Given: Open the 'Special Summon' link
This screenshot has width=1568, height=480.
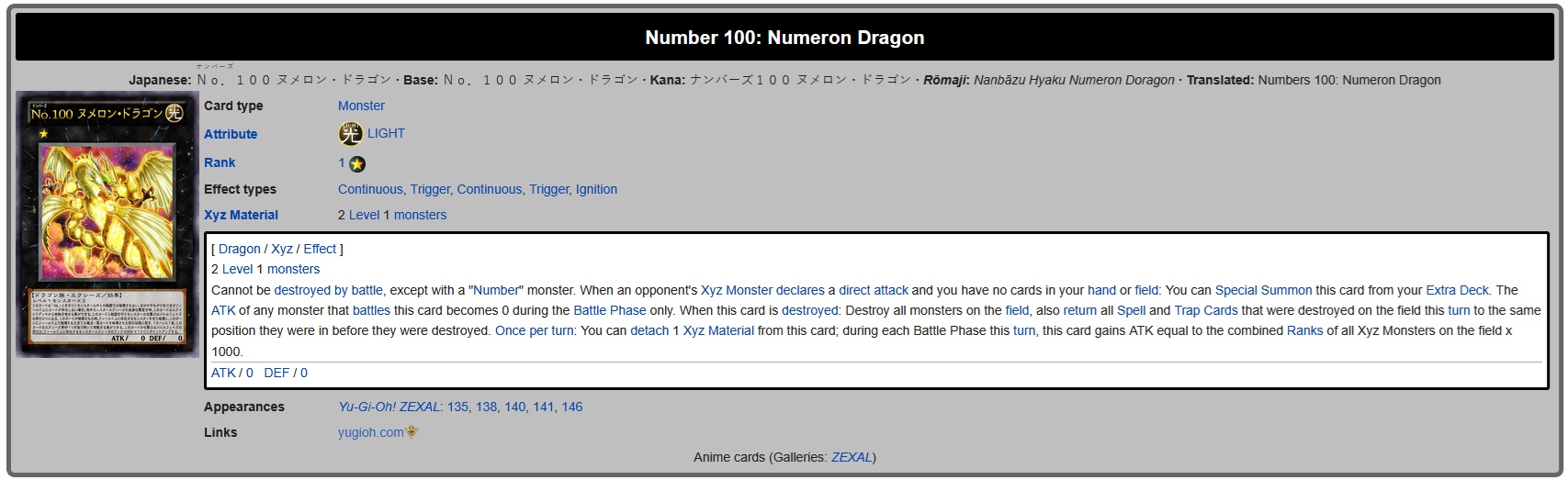Looking at the screenshot, I should (x=1263, y=290).
